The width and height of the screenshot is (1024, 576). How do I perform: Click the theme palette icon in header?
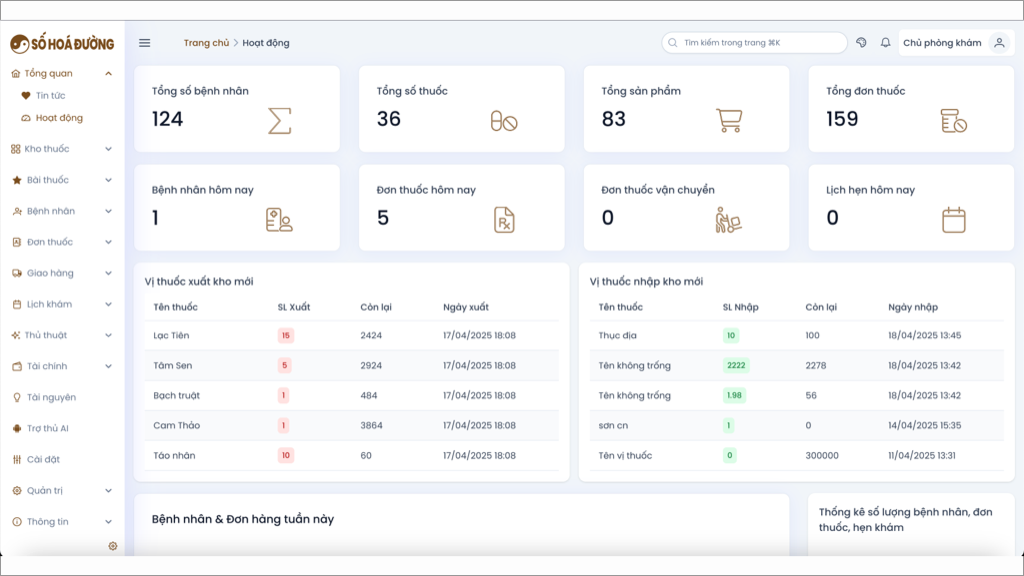click(861, 42)
